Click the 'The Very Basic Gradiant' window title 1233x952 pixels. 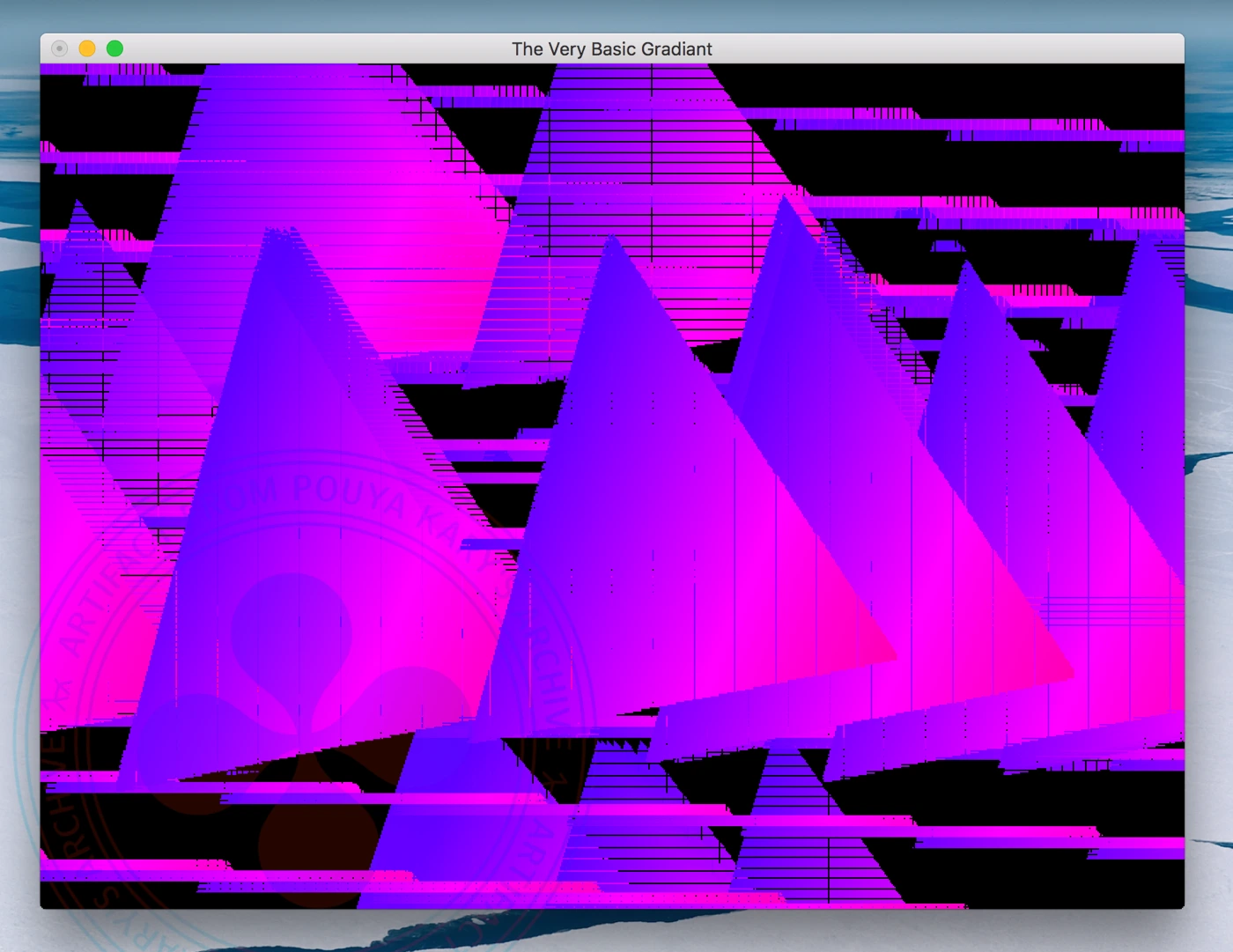611,49
